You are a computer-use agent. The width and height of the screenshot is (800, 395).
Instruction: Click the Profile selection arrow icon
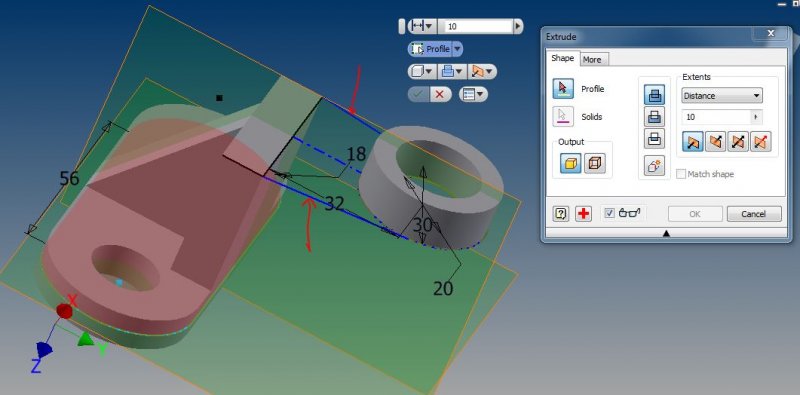tap(563, 89)
